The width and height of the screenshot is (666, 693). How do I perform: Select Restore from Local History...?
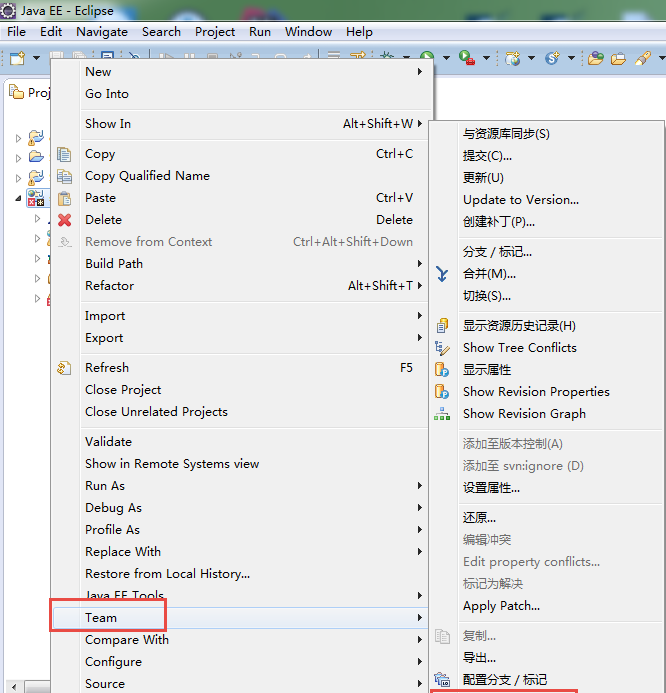240,574
